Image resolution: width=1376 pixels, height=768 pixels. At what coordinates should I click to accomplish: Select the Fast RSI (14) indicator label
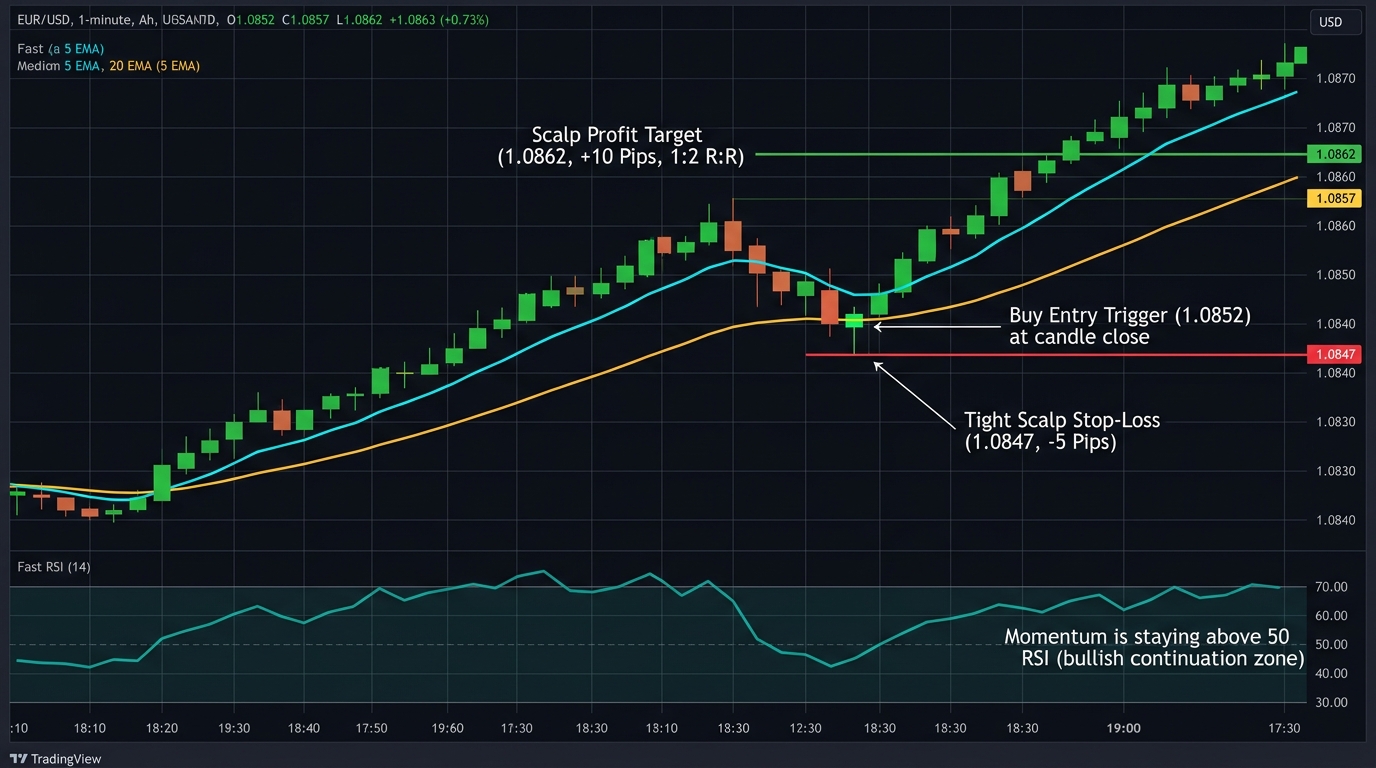click(54, 567)
